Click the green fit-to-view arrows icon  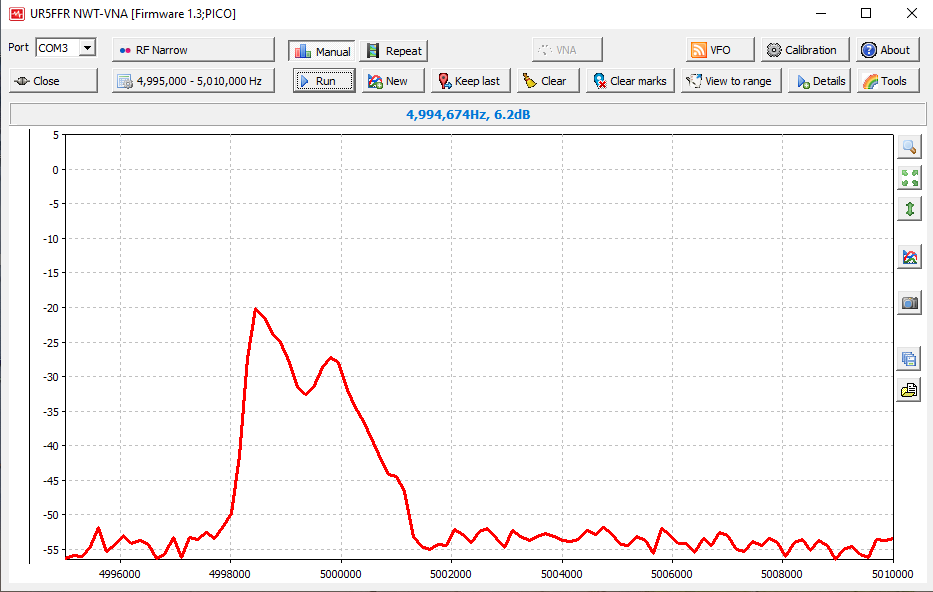pyautogui.click(x=909, y=178)
